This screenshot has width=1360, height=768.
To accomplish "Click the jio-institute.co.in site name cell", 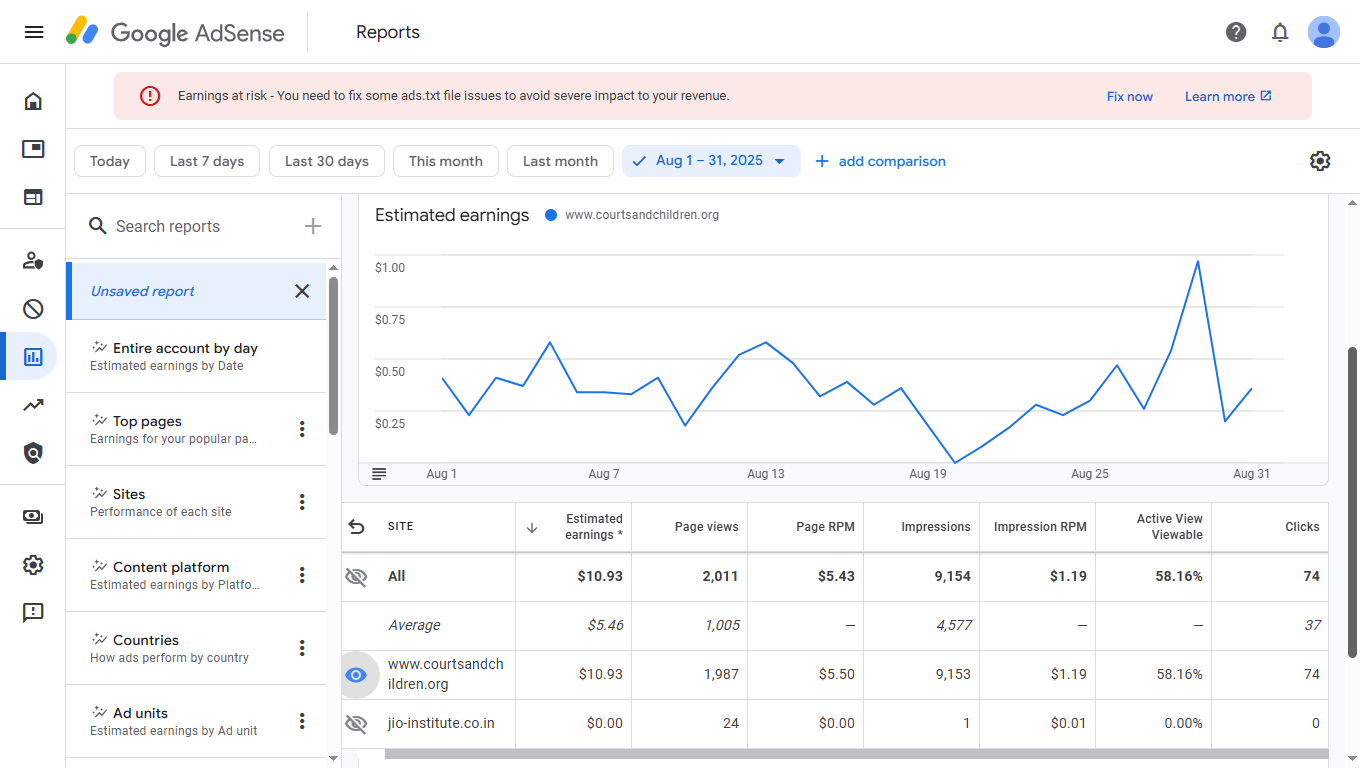I will [441, 723].
